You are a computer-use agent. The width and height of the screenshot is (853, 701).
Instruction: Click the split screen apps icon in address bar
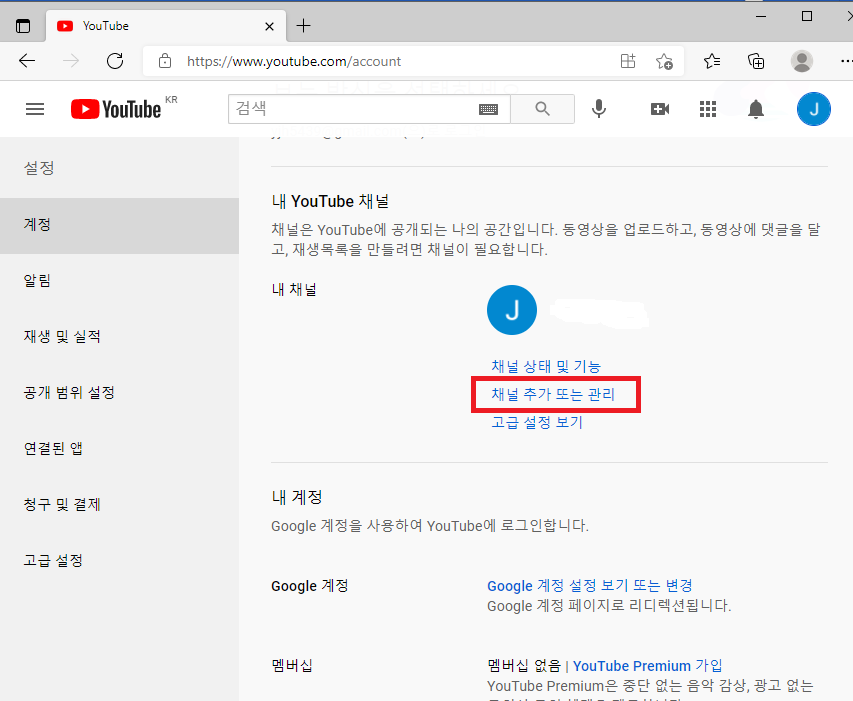pyautogui.click(x=628, y=61)
